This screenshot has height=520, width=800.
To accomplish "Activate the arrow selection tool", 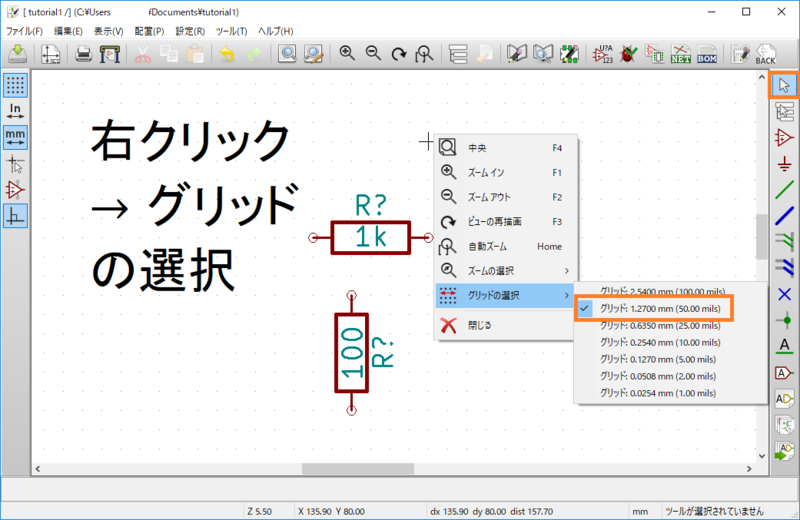I will 783,85.
